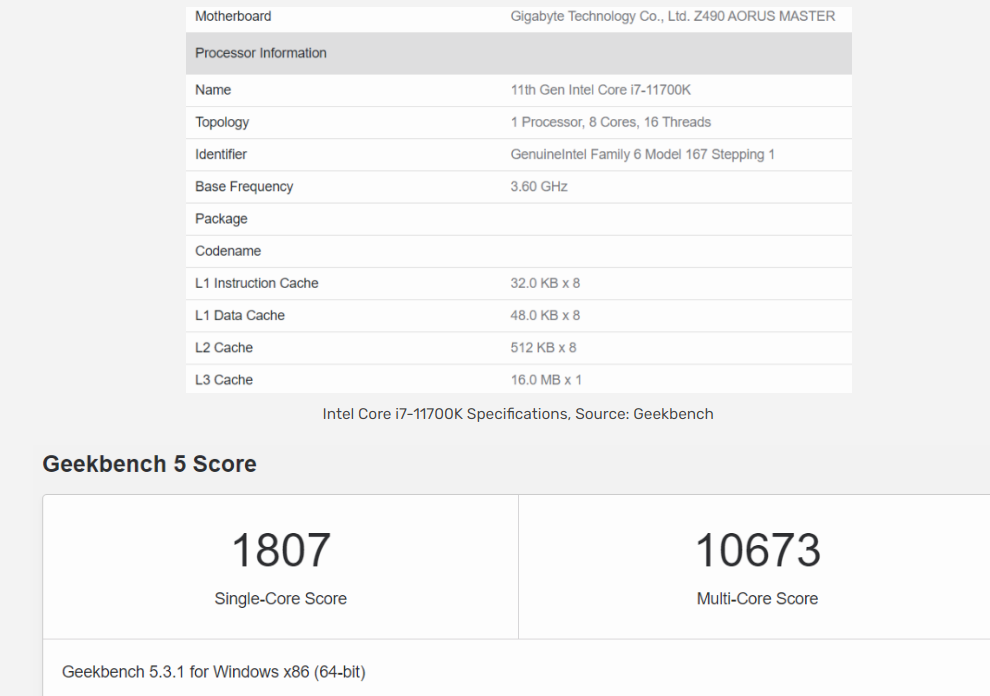
Task: Select the '16.0 MB x 1' value
Action: (546, 380)
